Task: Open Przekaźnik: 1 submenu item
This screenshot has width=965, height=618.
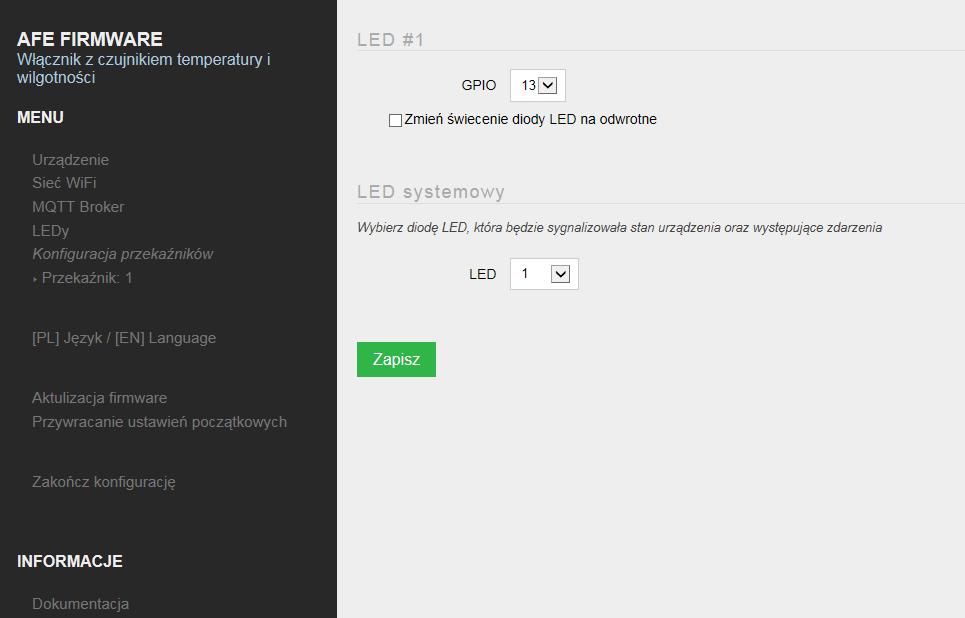Action: click(87, 278)
